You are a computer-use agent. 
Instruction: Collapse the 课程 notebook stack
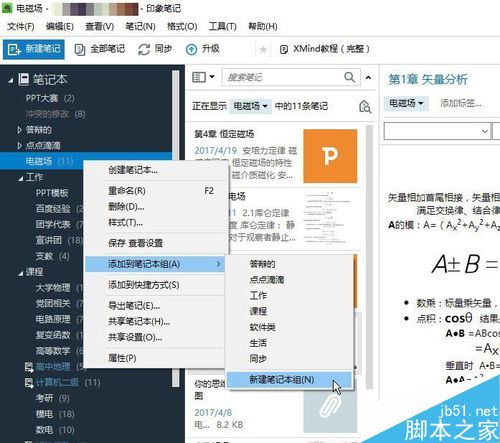coord(21,273)
